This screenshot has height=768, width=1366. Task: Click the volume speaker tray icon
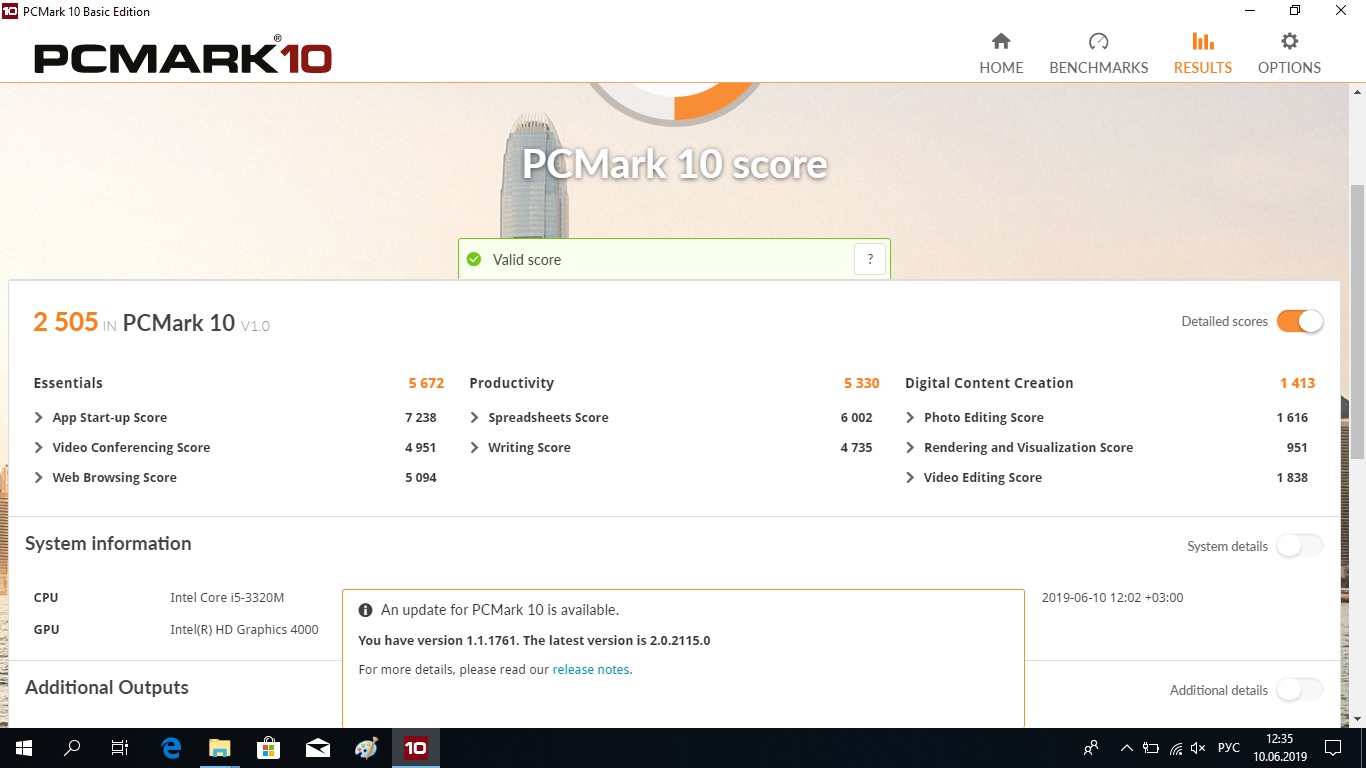click(1199, 748)
